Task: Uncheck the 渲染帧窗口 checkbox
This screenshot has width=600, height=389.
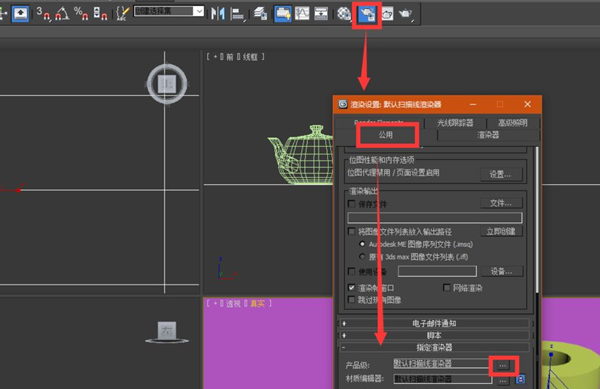Action: coord(351,287)
